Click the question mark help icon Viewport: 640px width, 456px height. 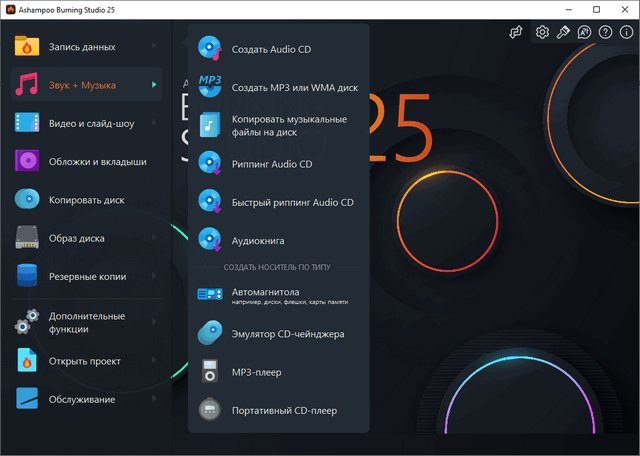(605, 32)
